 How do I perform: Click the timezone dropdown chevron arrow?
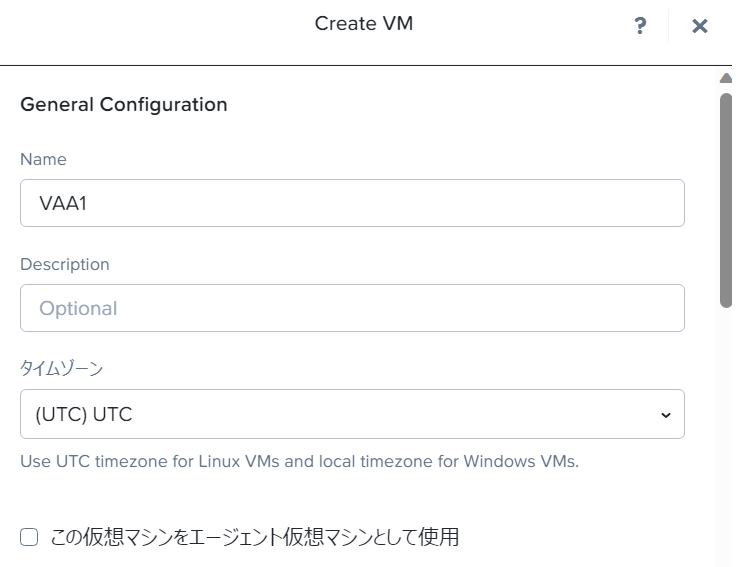[x=666, y=415]
